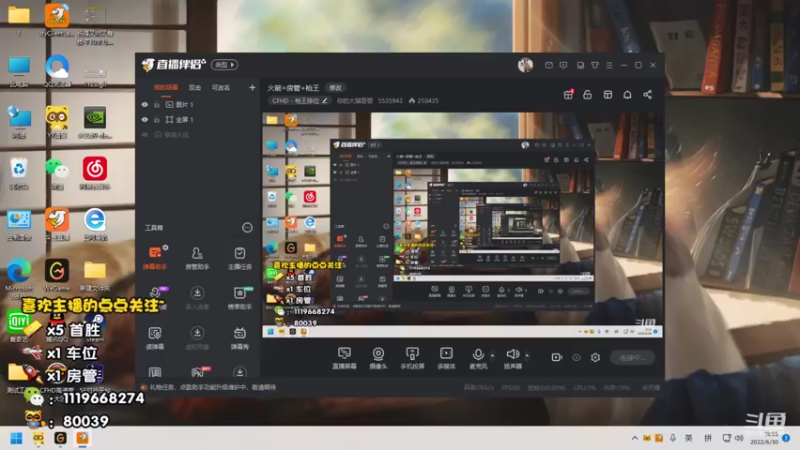Open Windows Start menu
This screenshot has width=800, height=450.
[x=16, y=438]
